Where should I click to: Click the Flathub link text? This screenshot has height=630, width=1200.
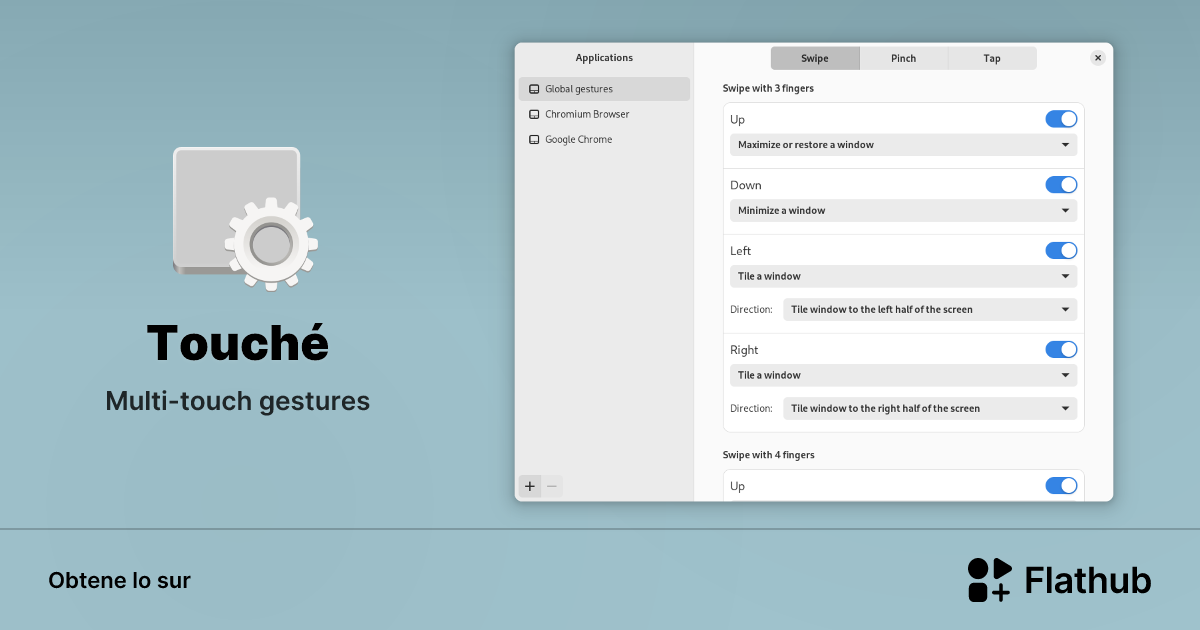[x=1087, y=579]
